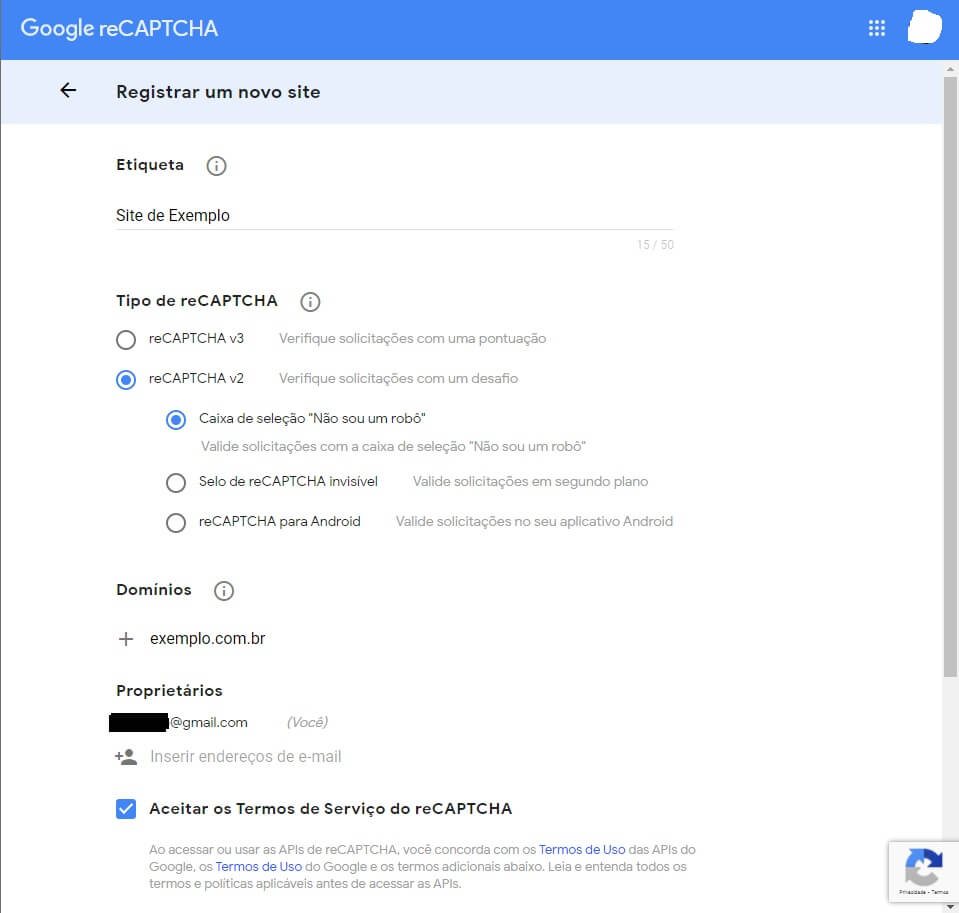Choose reCAPTCHA para Android option

click(x=176, y=523)
